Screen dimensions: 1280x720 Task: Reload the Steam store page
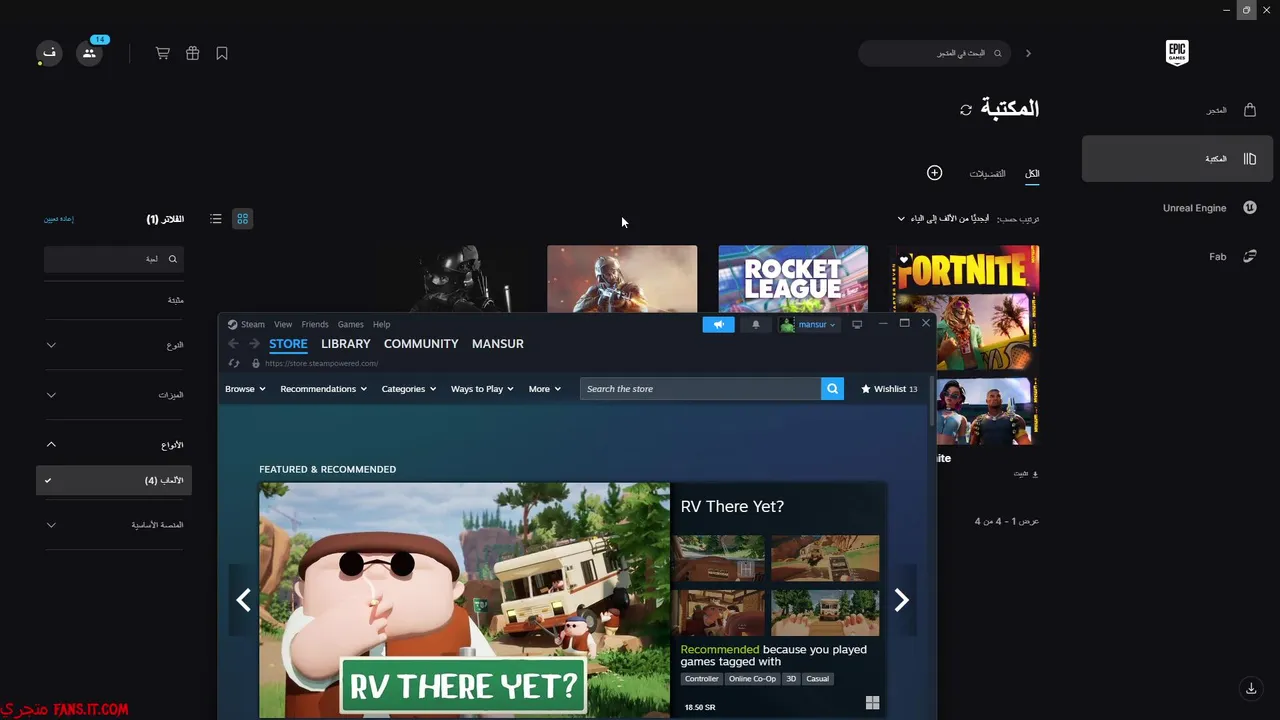coord(234,363)
